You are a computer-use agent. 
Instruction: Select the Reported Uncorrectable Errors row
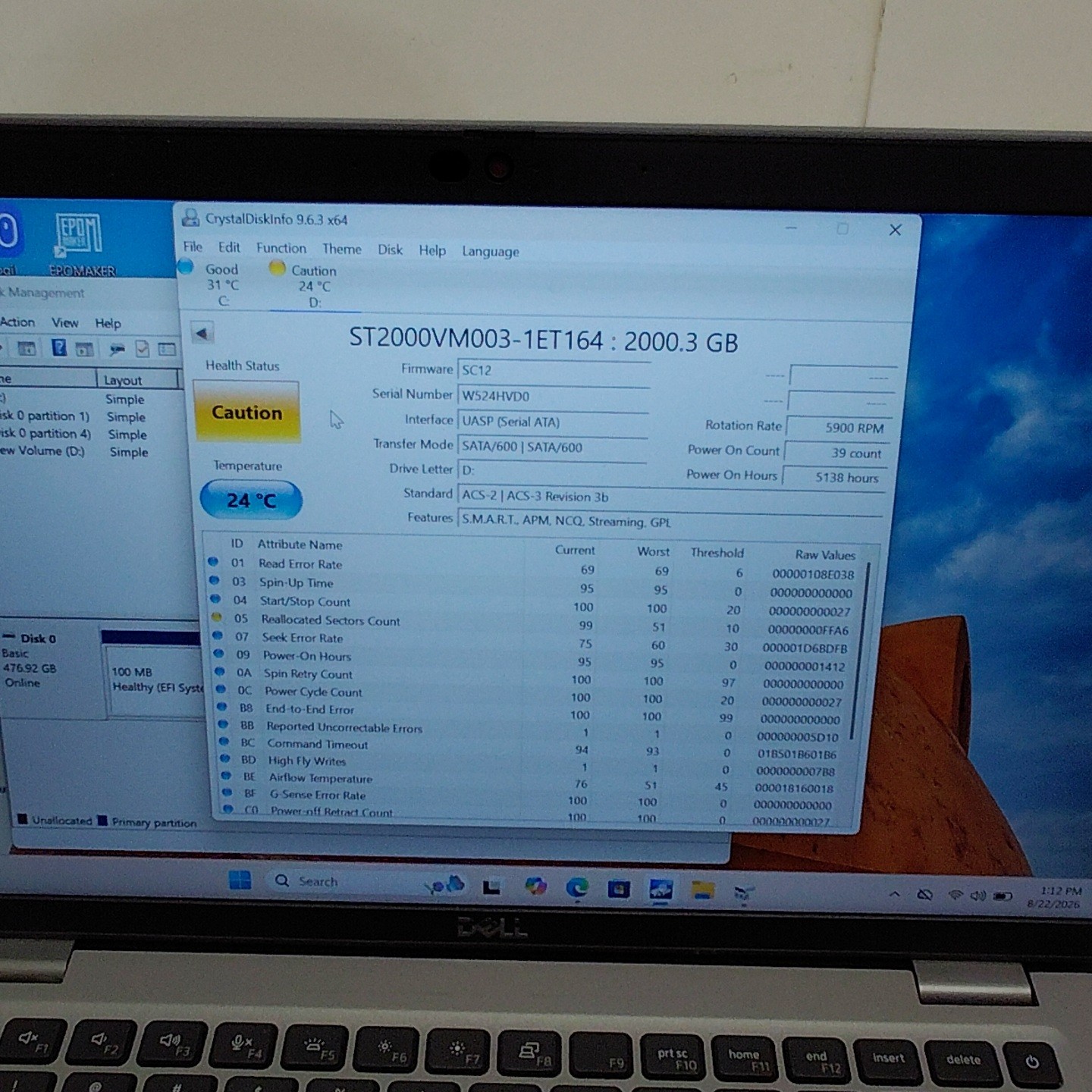[533, 730]
